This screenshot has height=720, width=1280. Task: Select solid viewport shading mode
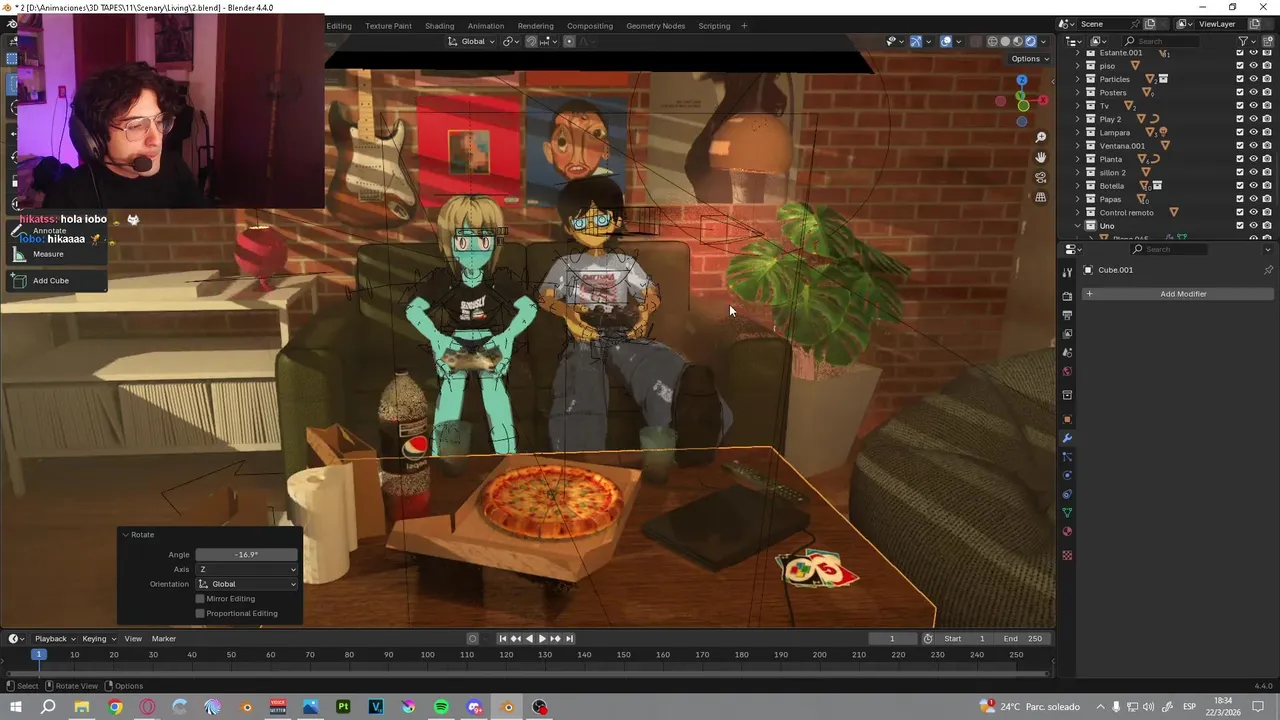point(1006,41)
